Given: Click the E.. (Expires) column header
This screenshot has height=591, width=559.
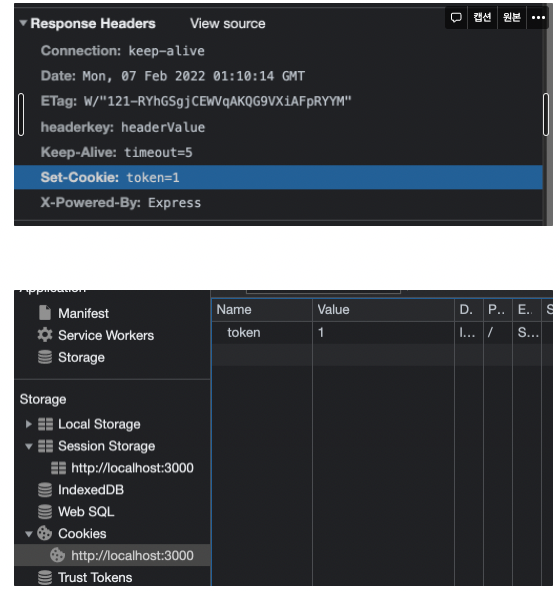Looking at the screenshot, I should 527,310.
